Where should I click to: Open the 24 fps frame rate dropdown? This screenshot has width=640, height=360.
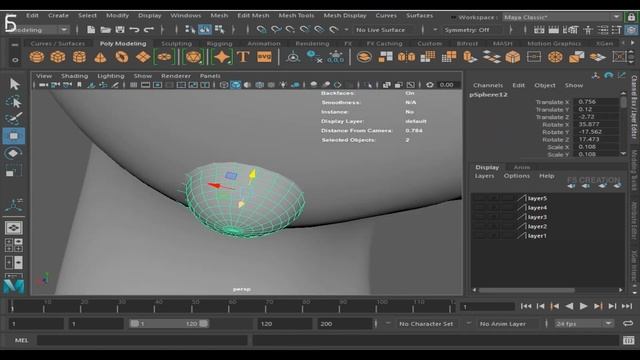tap(584, 324)
